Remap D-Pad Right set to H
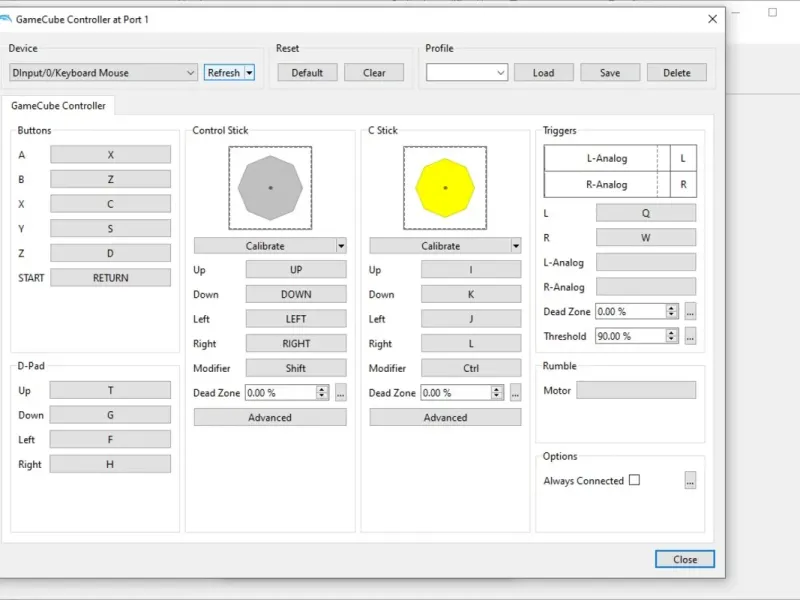800x600 pixels. click(x=110, y=464)
